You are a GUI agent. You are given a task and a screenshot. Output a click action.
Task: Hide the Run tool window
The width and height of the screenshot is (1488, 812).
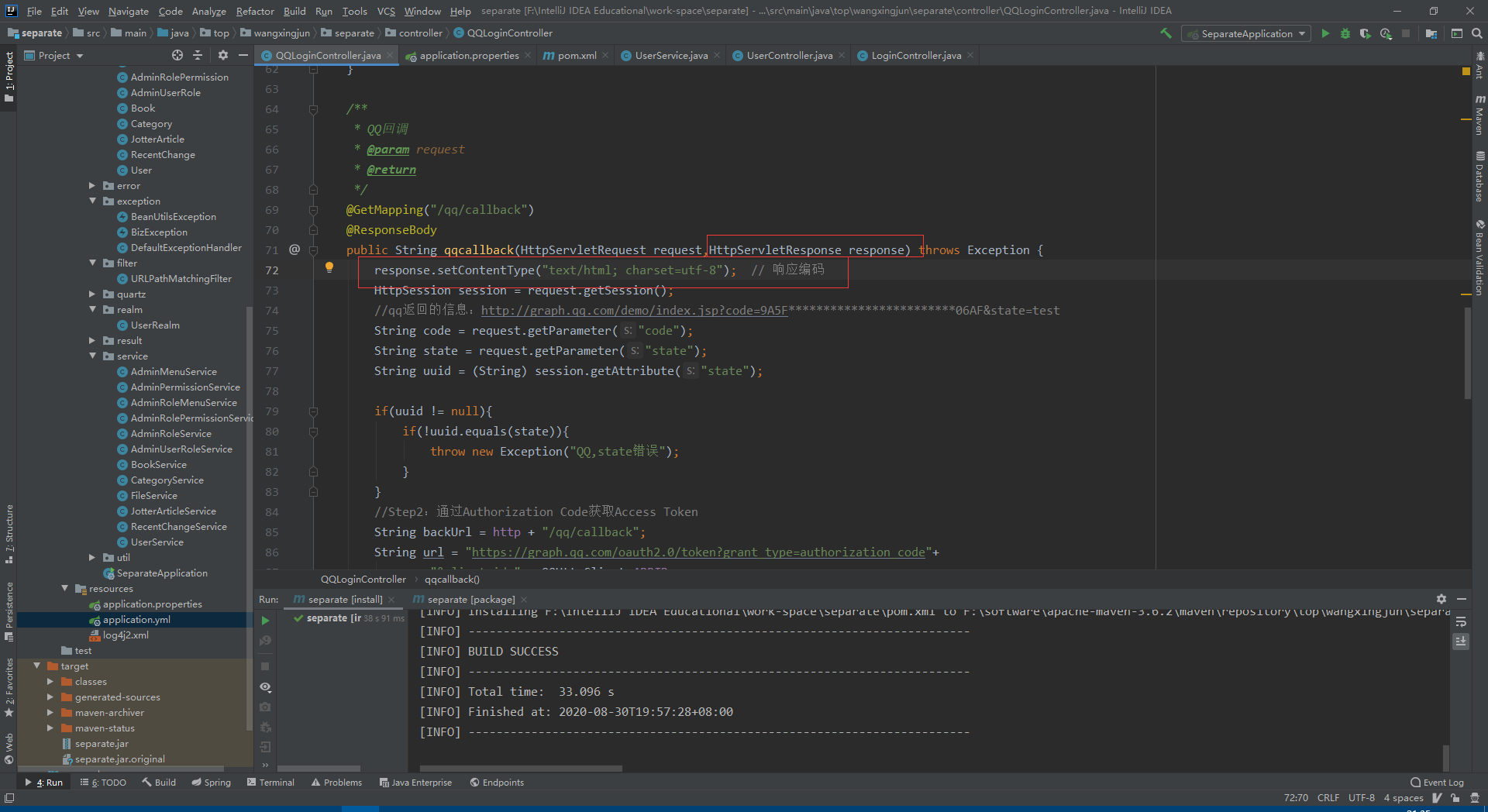click(1462, 599)
